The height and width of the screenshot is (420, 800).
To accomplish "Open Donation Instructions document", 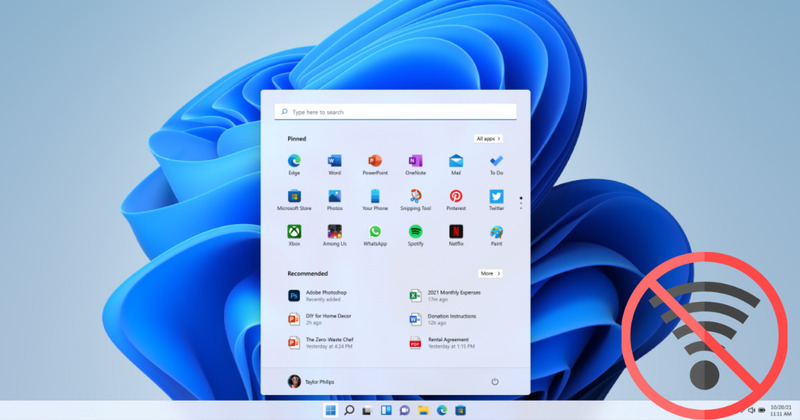I will tap(442, 319).
